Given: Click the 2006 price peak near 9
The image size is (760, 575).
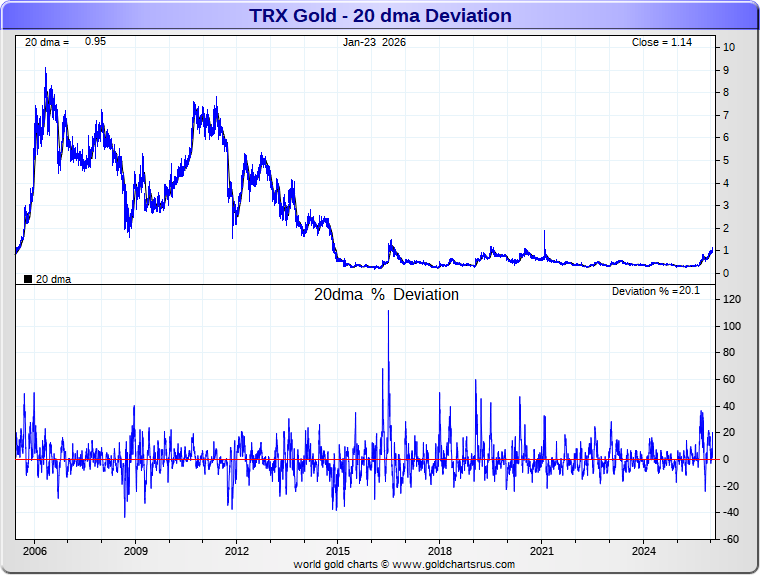Looking at the screenshot, I should (x=46, y=69).
